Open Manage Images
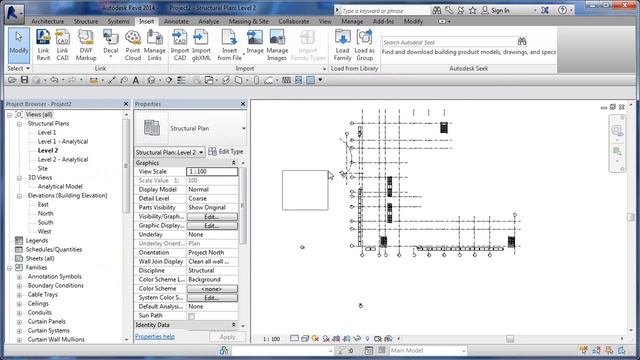640x360 pixels. click(277, 45)
